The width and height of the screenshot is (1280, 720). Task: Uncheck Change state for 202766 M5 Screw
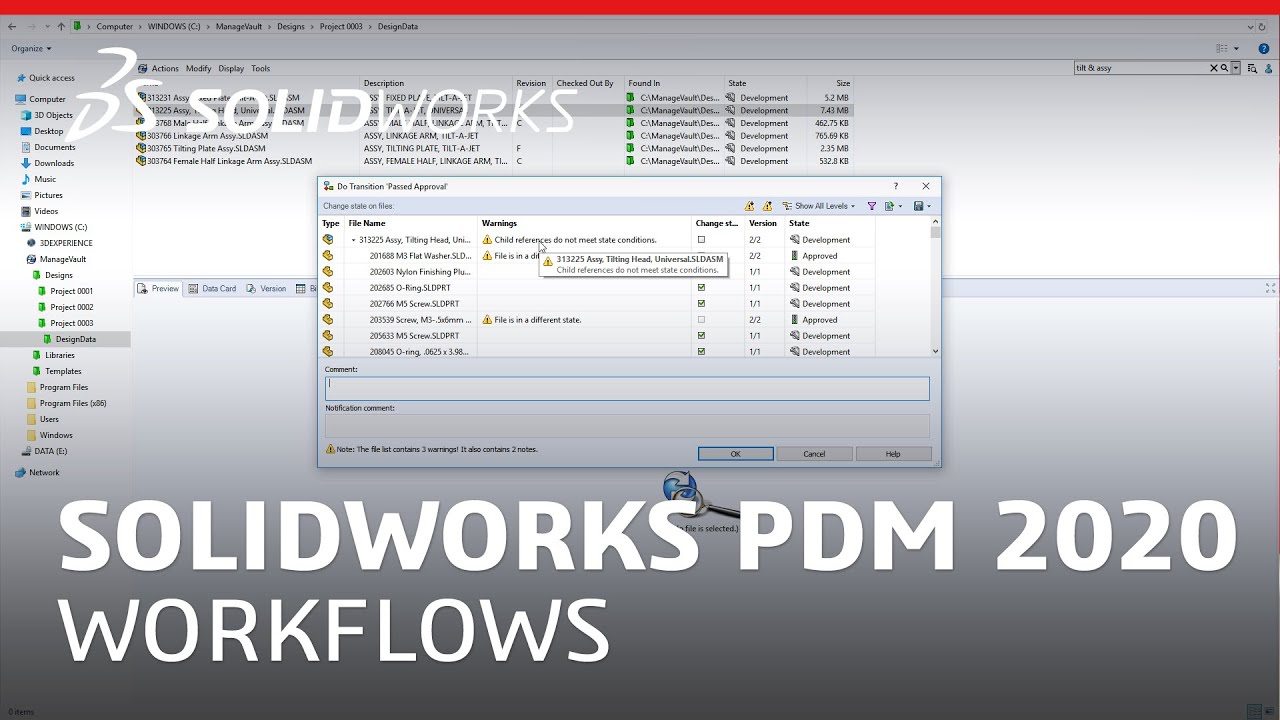coord(701,304)
